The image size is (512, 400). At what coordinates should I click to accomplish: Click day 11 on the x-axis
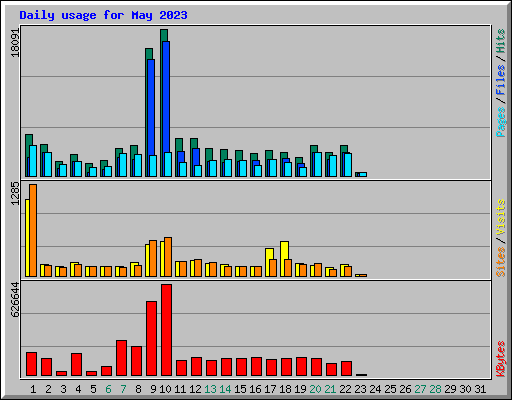(x=180, y=389)
